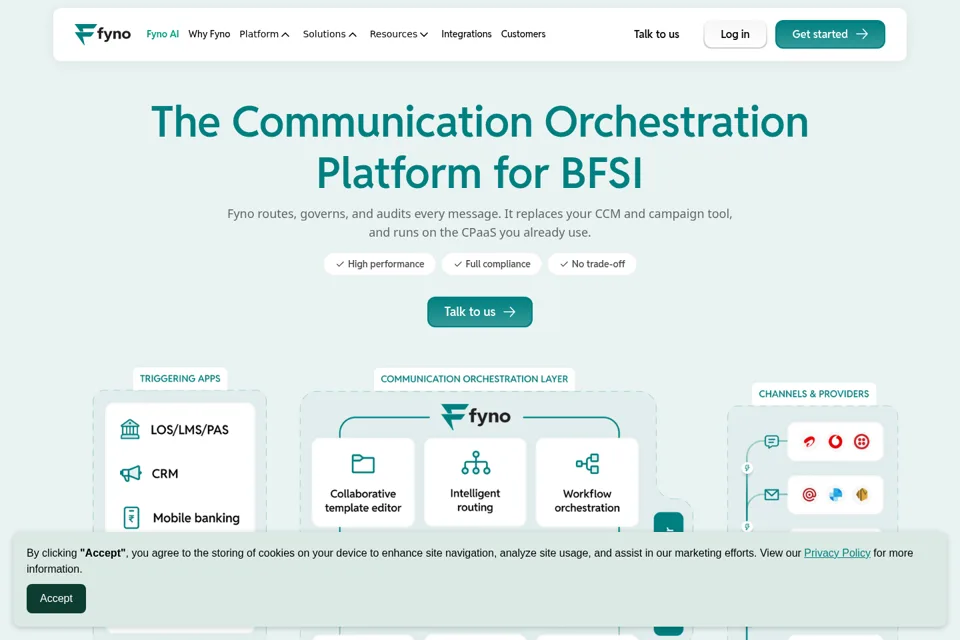Image resolution: width=960 pixels, height=640 pixels.
Task: Click the LOS/LMS/PAS text
Action: pos(190,430)
